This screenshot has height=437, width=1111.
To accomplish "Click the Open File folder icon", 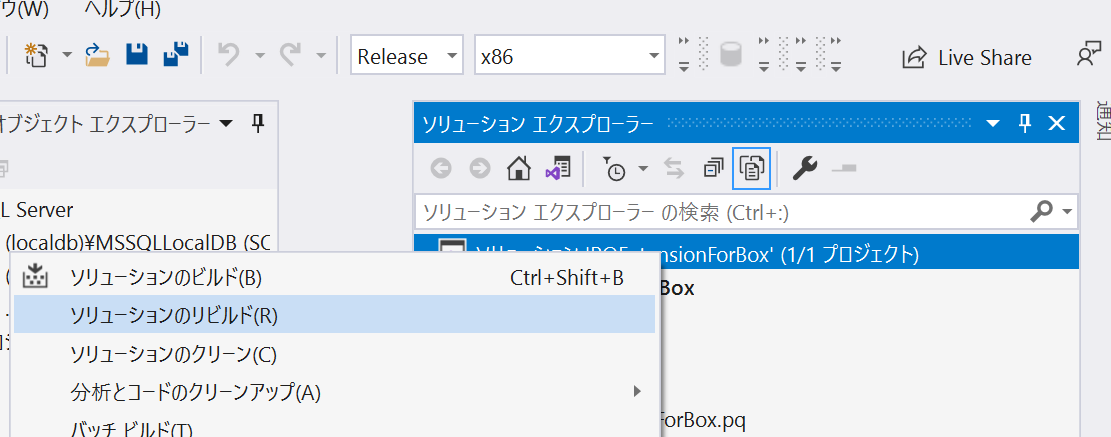I will tap(98, 55).
